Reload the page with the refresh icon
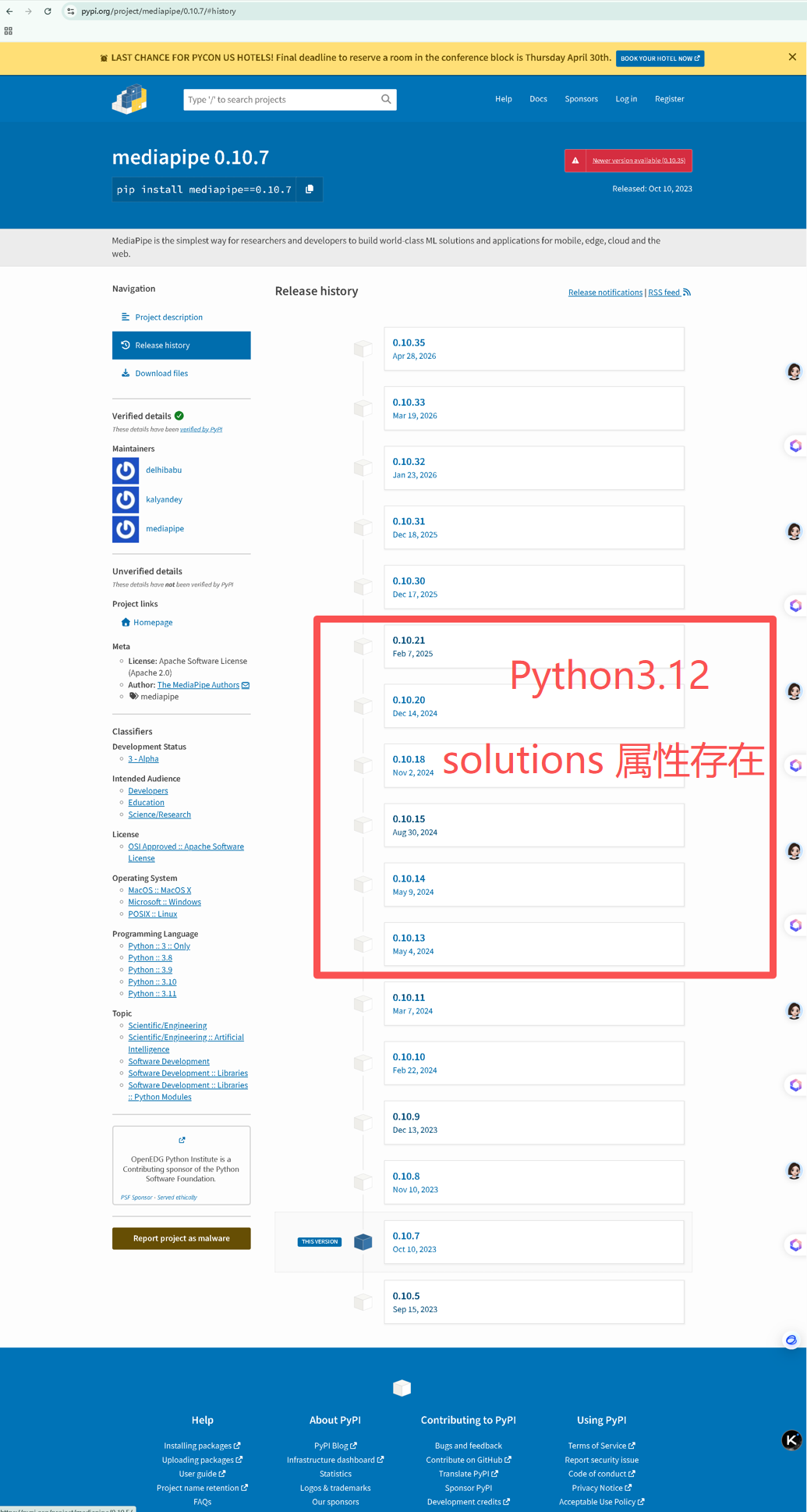 pos(48,12)
